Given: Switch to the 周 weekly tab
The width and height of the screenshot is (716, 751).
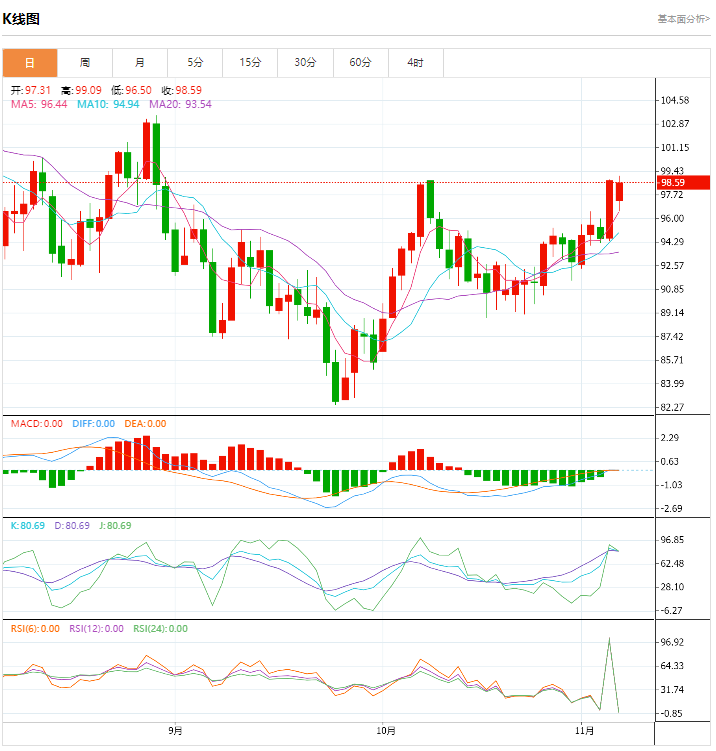Looking at the screenshot, I should tap(85, 63).
